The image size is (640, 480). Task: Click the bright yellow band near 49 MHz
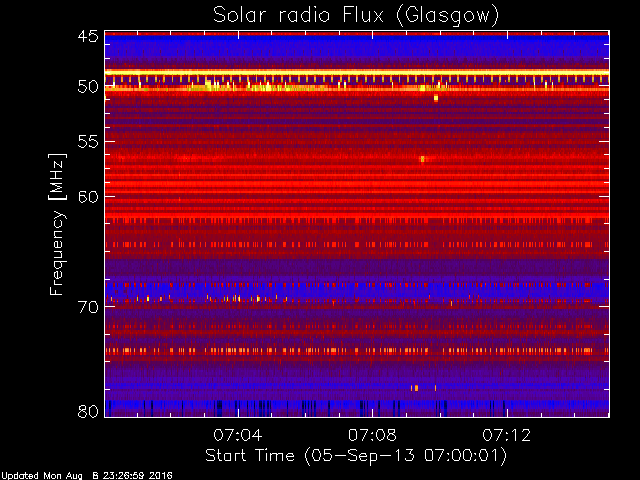click(x=357, y=73)
